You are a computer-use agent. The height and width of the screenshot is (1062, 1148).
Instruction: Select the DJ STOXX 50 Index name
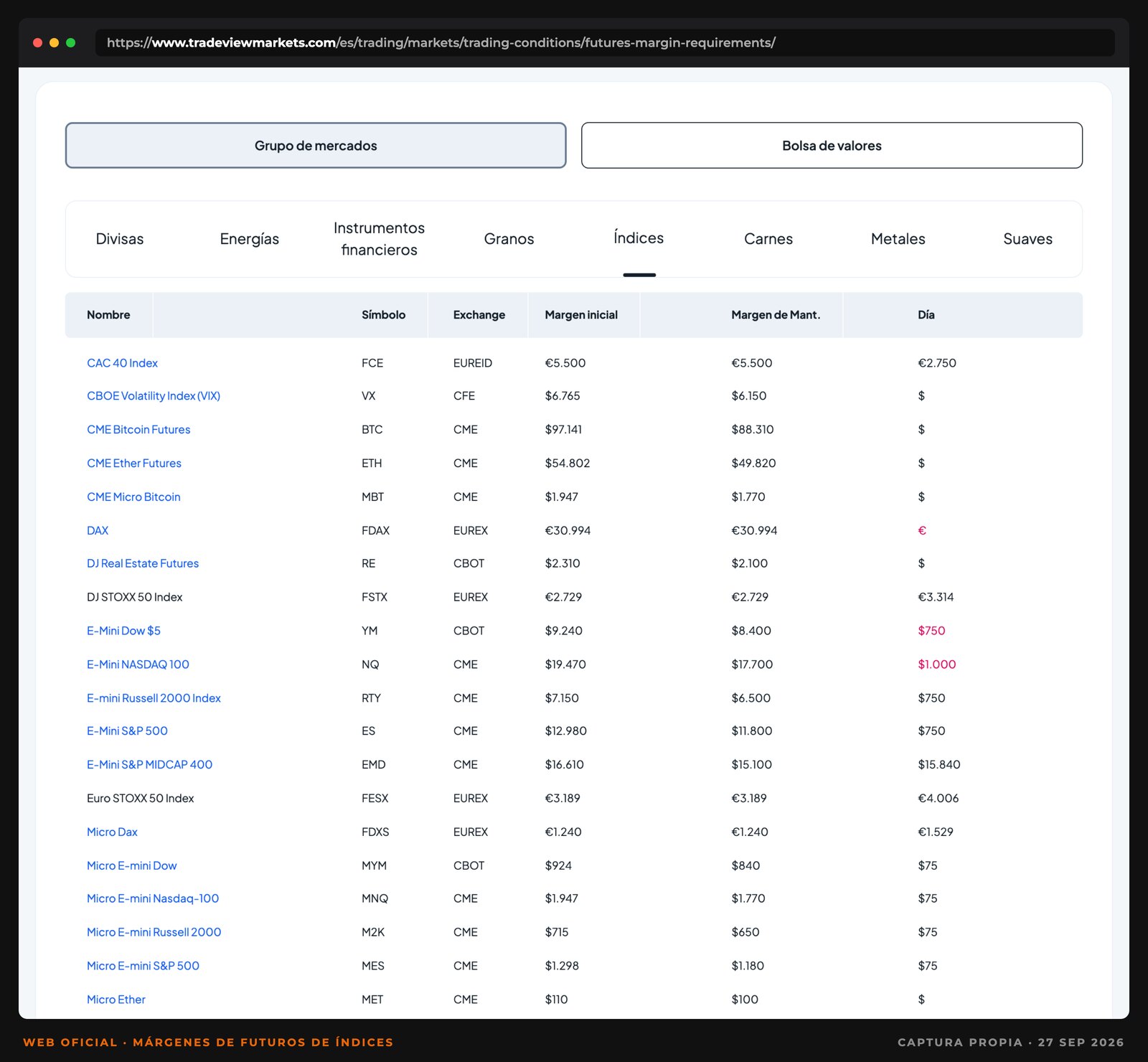135,597
